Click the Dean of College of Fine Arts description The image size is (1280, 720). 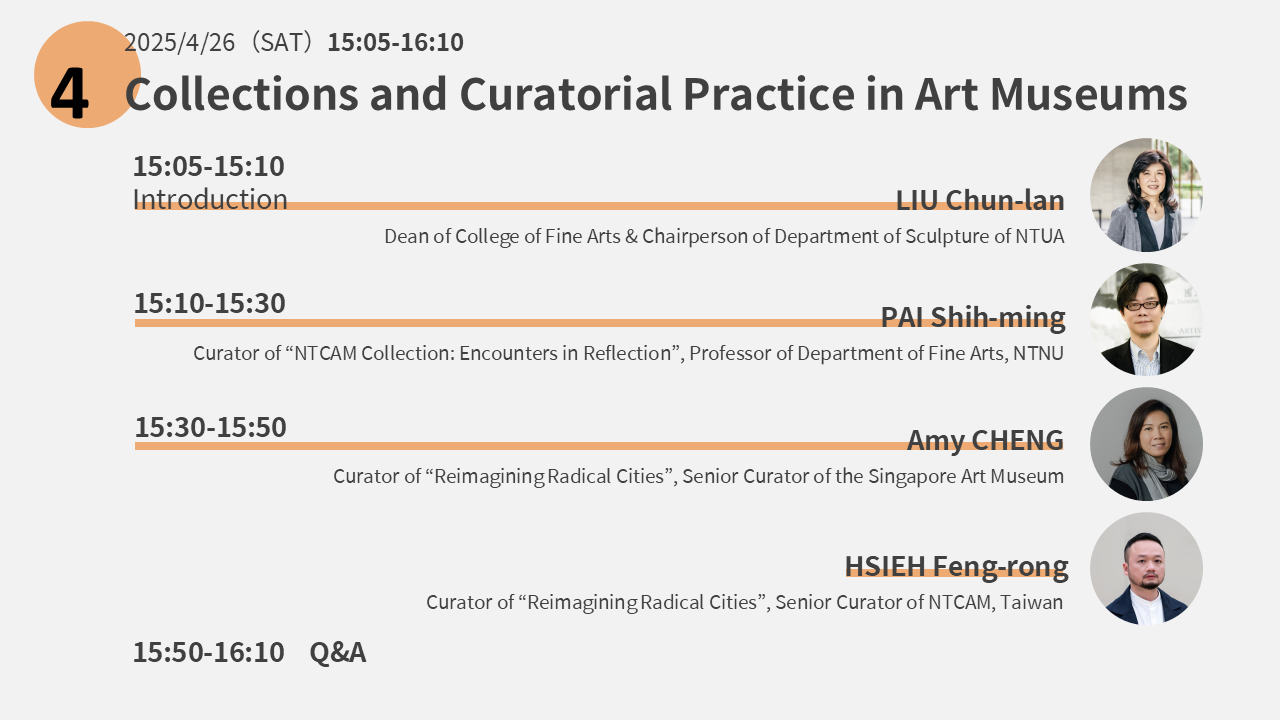click(724, 237)
